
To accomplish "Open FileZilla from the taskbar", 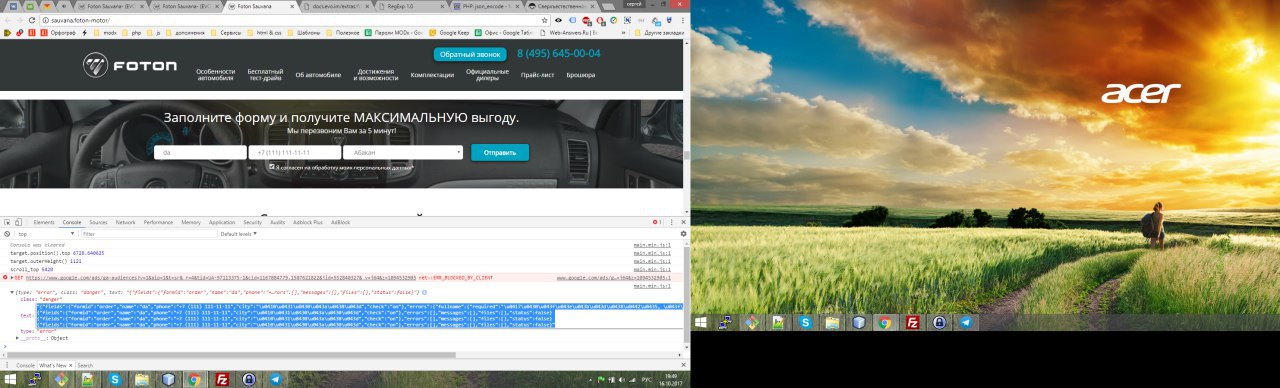I will [221, 379].
